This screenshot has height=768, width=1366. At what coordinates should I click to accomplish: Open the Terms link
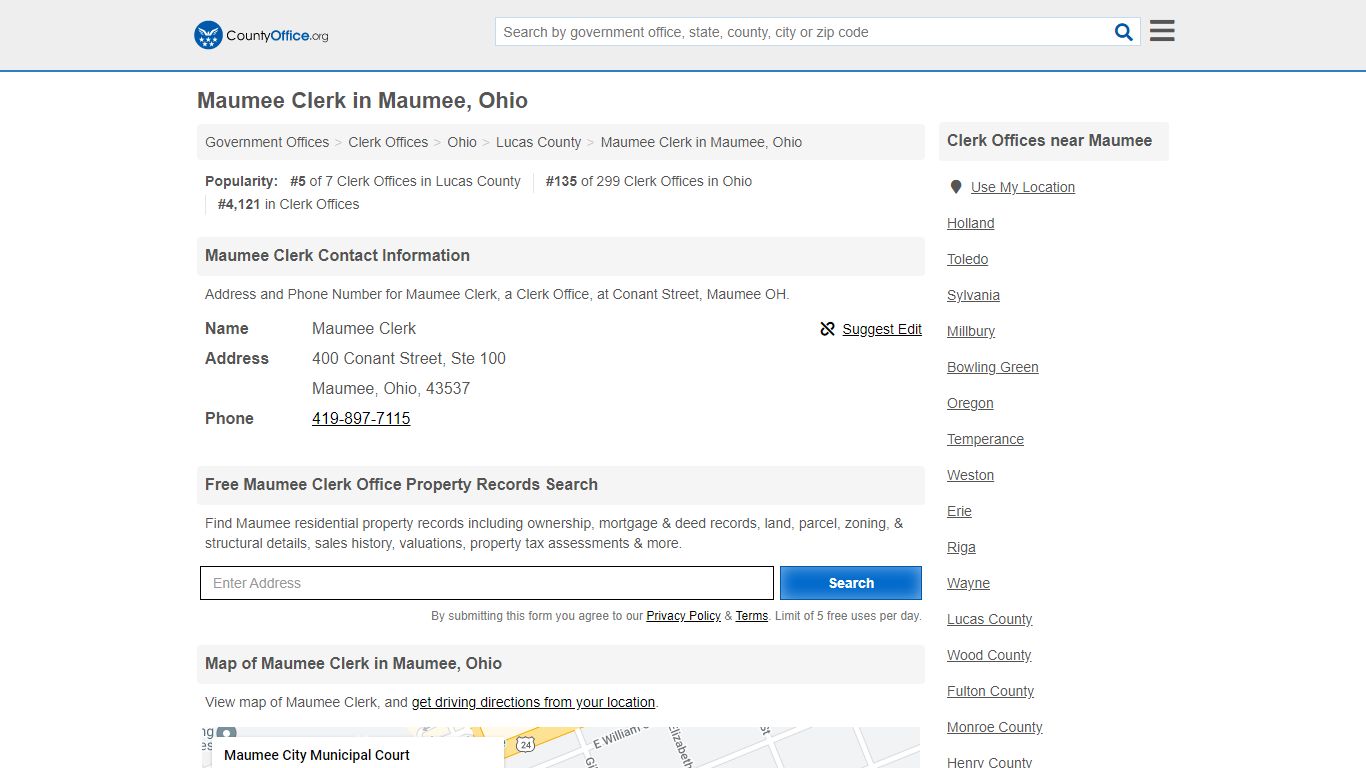(751, 616)
